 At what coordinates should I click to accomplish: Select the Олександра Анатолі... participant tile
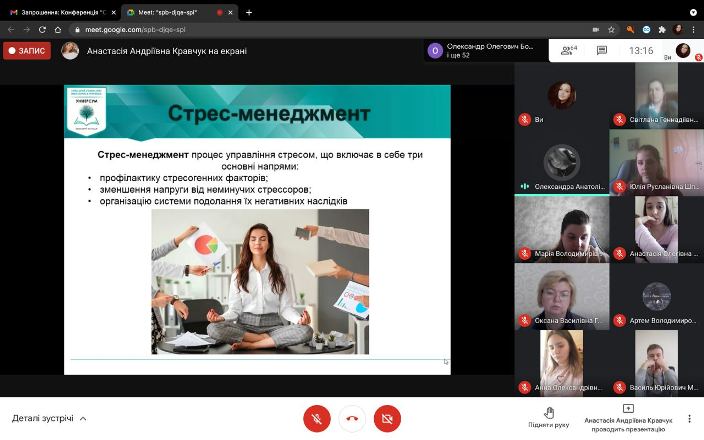coord(561,162)
